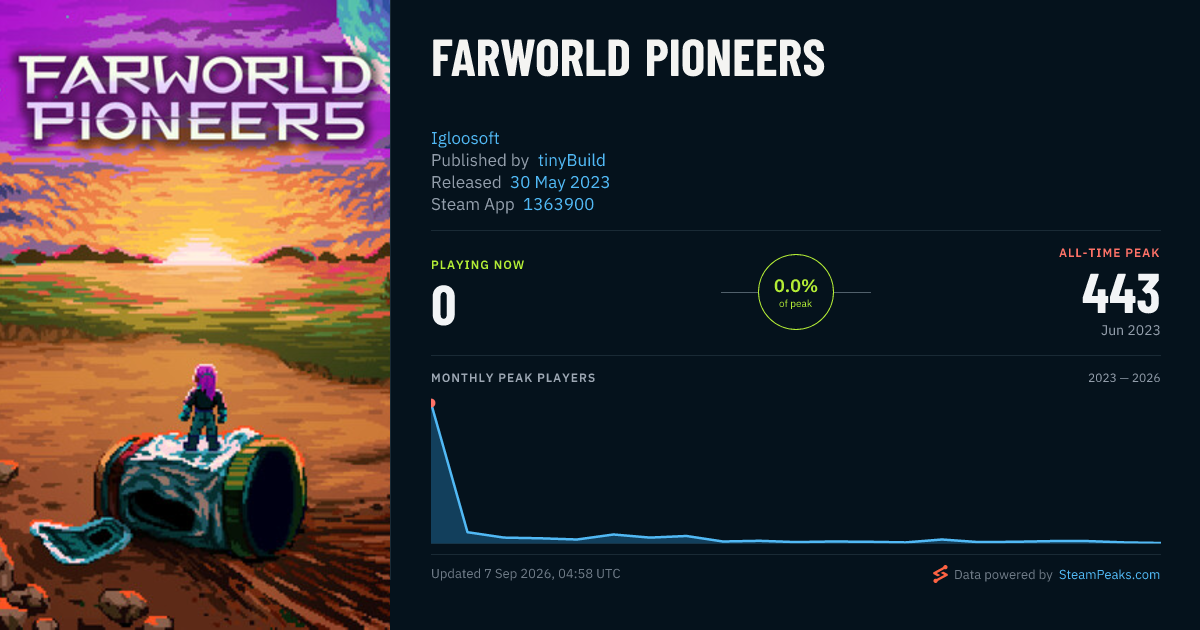Click the 2023 — 2026 range label

click(1124, 378)
